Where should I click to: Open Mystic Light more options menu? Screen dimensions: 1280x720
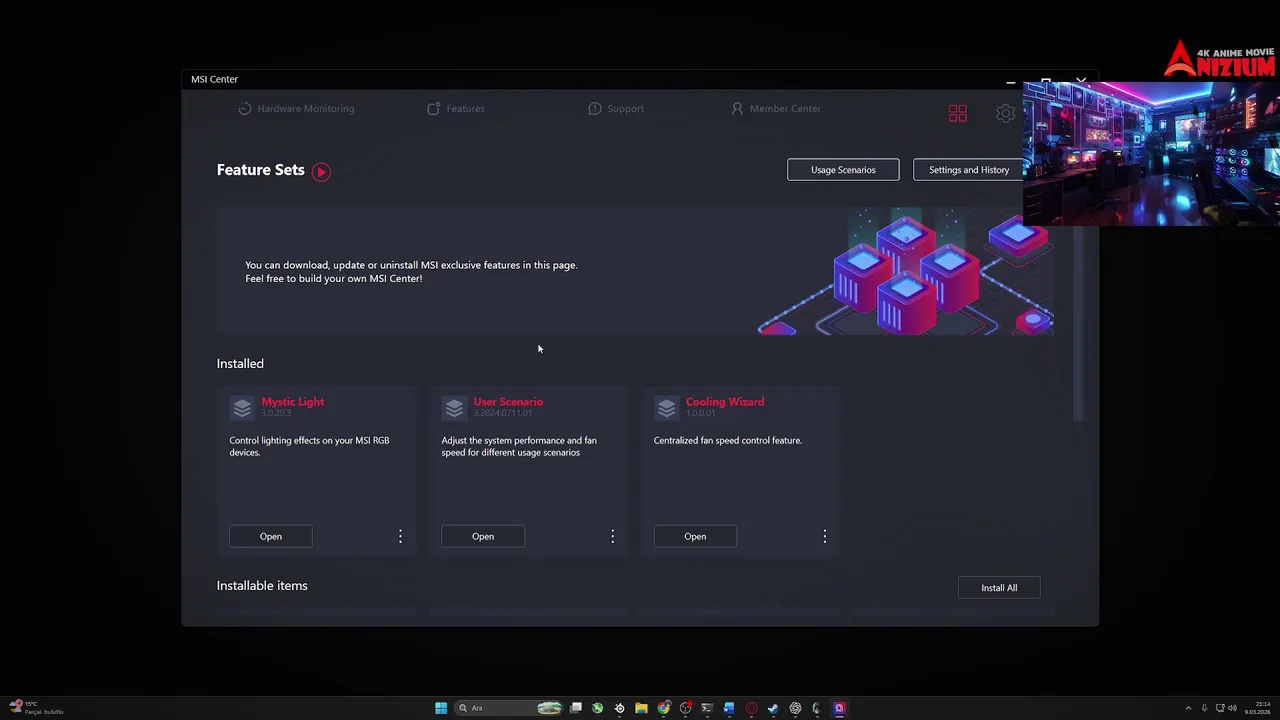coord(400,537)
